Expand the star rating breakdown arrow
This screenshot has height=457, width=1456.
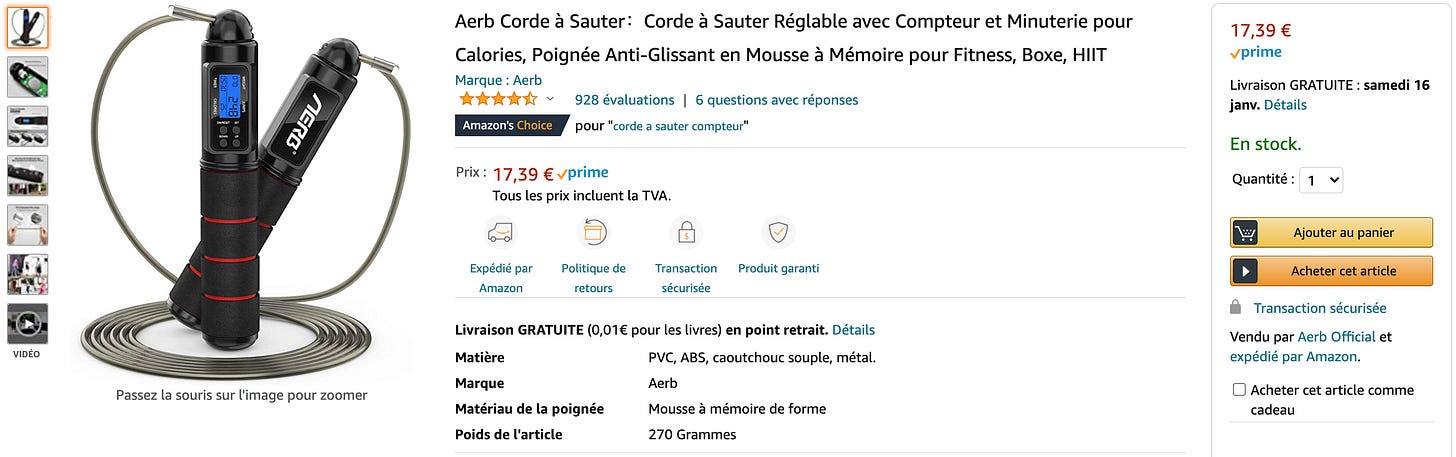(550, 99)
